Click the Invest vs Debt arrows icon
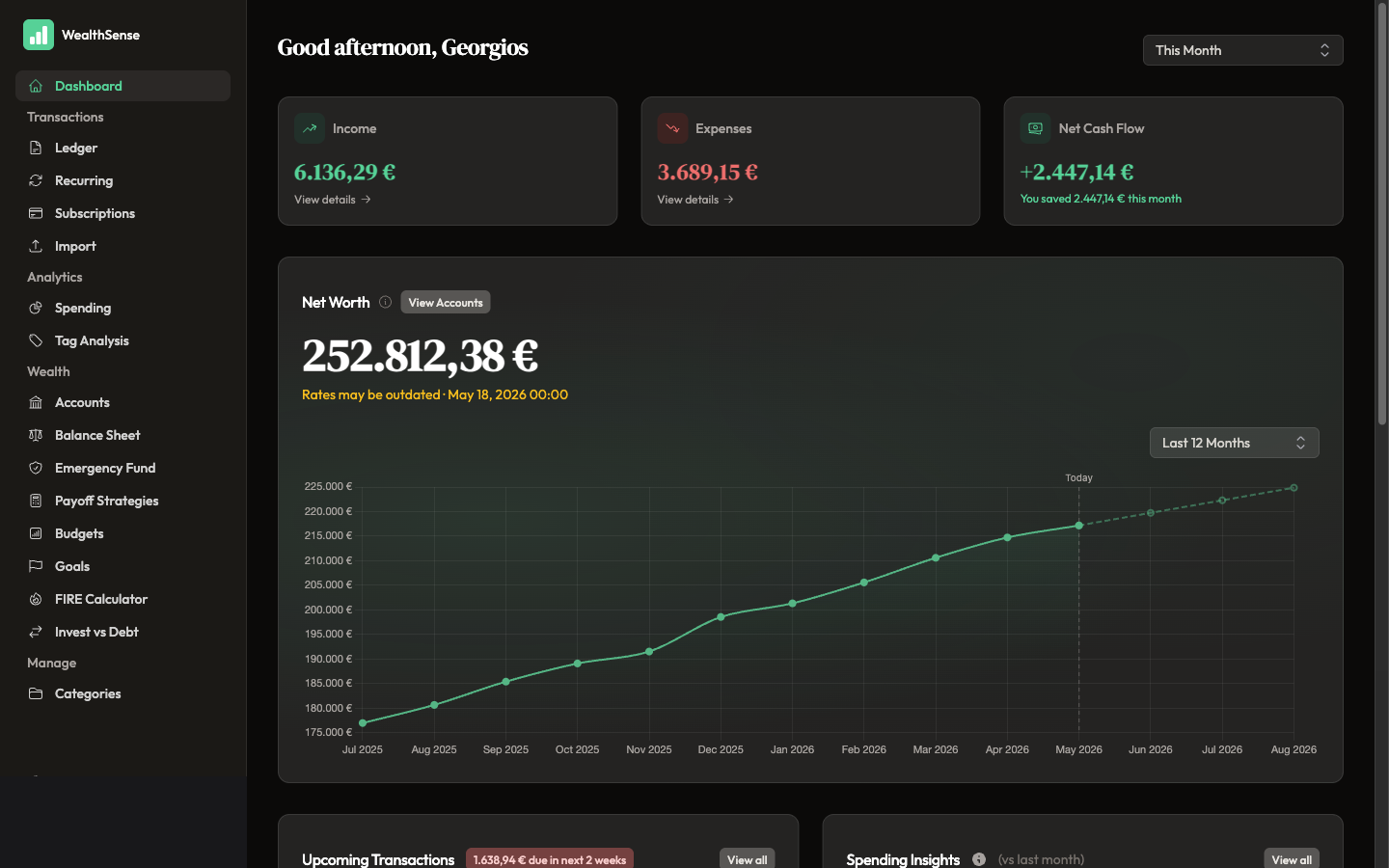This screenshot has height=868, width=1389. pyautogui.click(x=36, y=632)
